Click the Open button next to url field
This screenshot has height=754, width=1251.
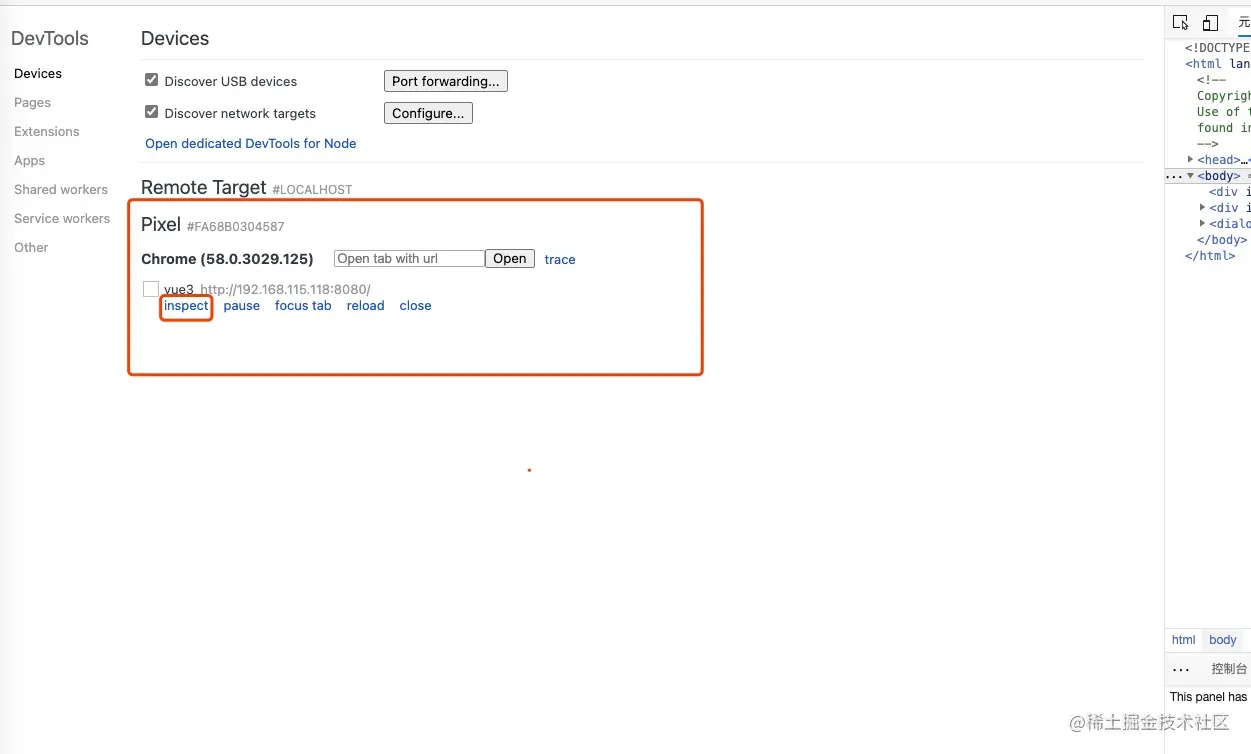click(x=510, y=258)
